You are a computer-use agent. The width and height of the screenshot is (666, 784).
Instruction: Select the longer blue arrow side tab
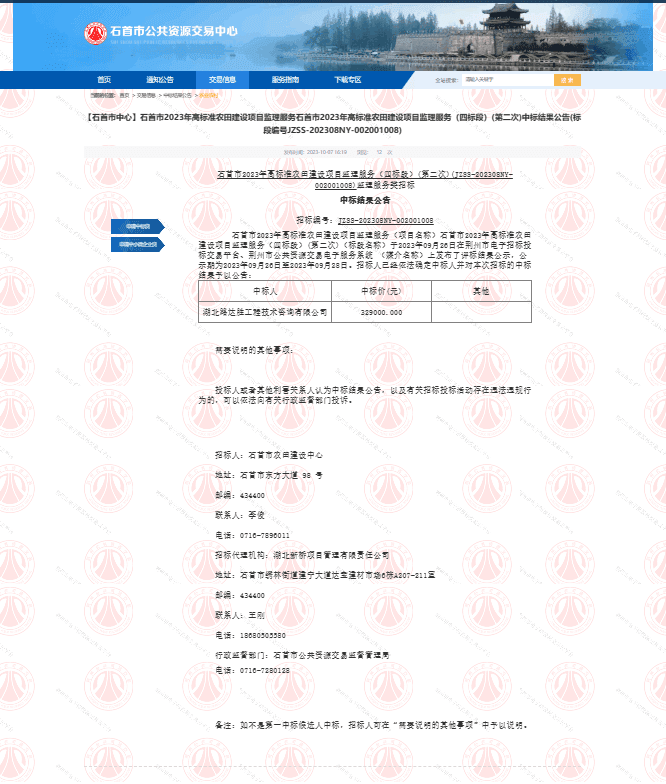click(138, 244)
